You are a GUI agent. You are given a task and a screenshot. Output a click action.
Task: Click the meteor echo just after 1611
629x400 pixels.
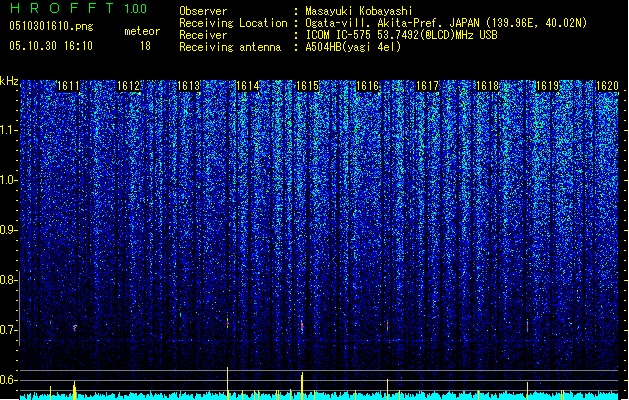pos(75,328)
